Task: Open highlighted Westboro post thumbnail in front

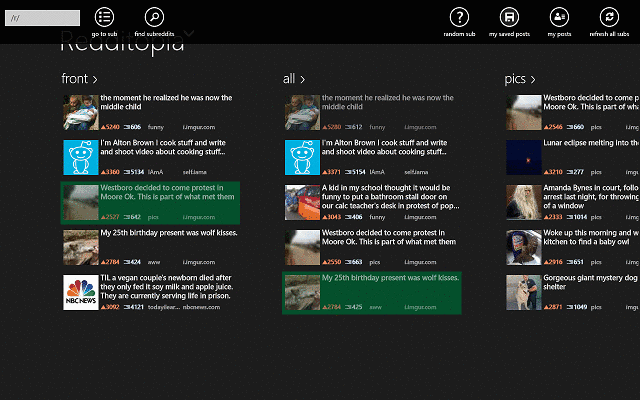Action: (x=81, y=202)
